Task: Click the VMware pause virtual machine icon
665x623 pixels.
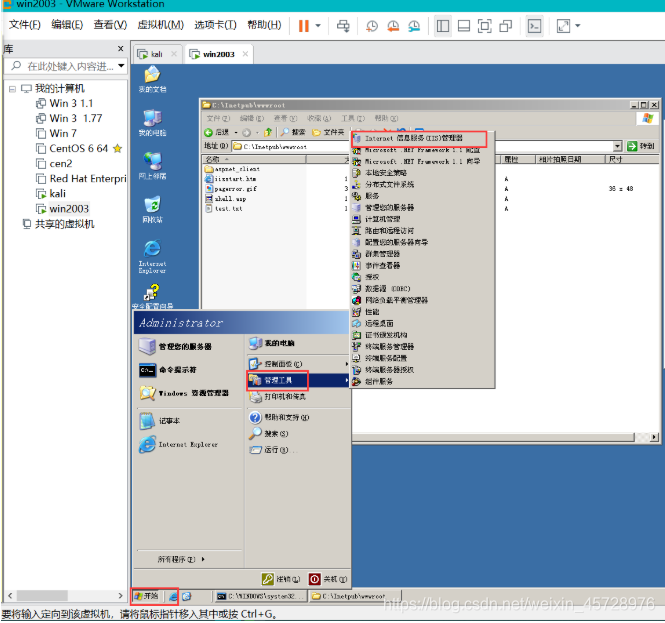Action: coord(303,26)
